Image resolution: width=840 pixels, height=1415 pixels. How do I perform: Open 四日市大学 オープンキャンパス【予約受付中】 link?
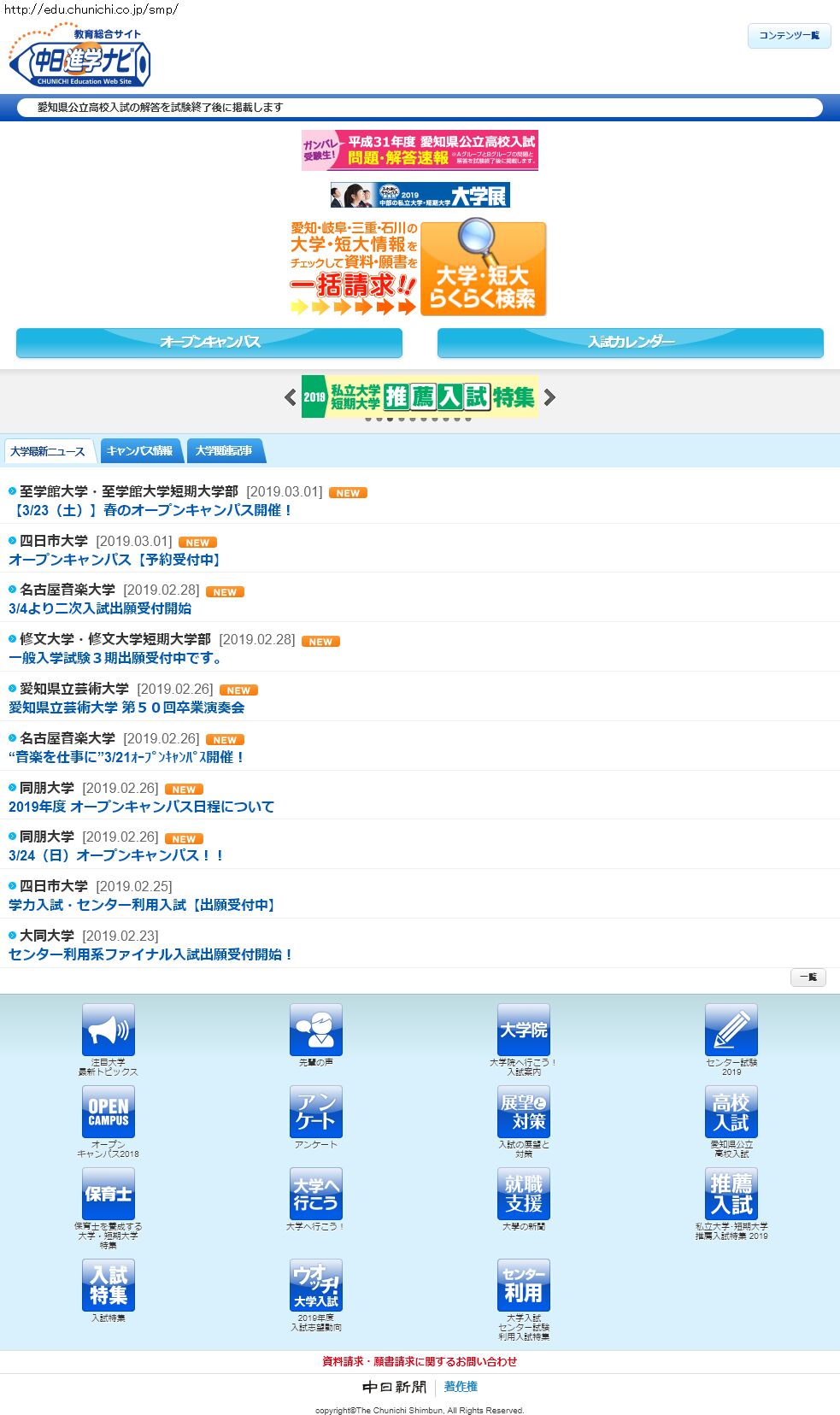(x=115, y=560)
